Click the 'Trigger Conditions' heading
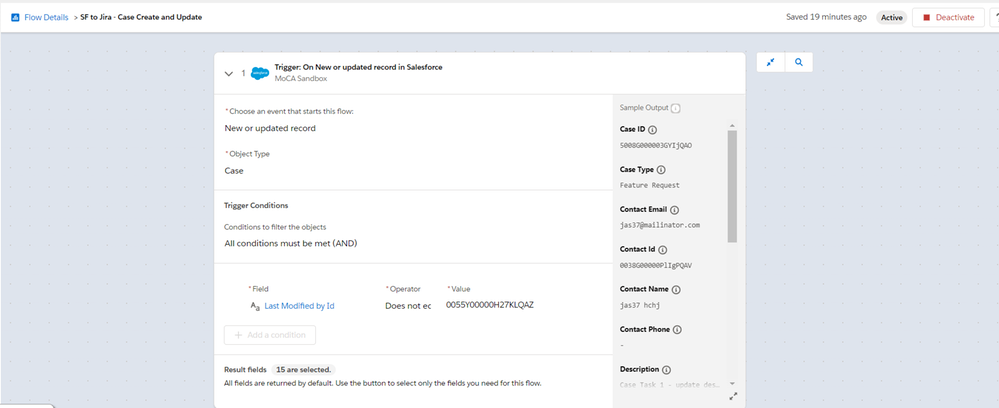This screenshot has width=999, height=408. click(256, 205)
